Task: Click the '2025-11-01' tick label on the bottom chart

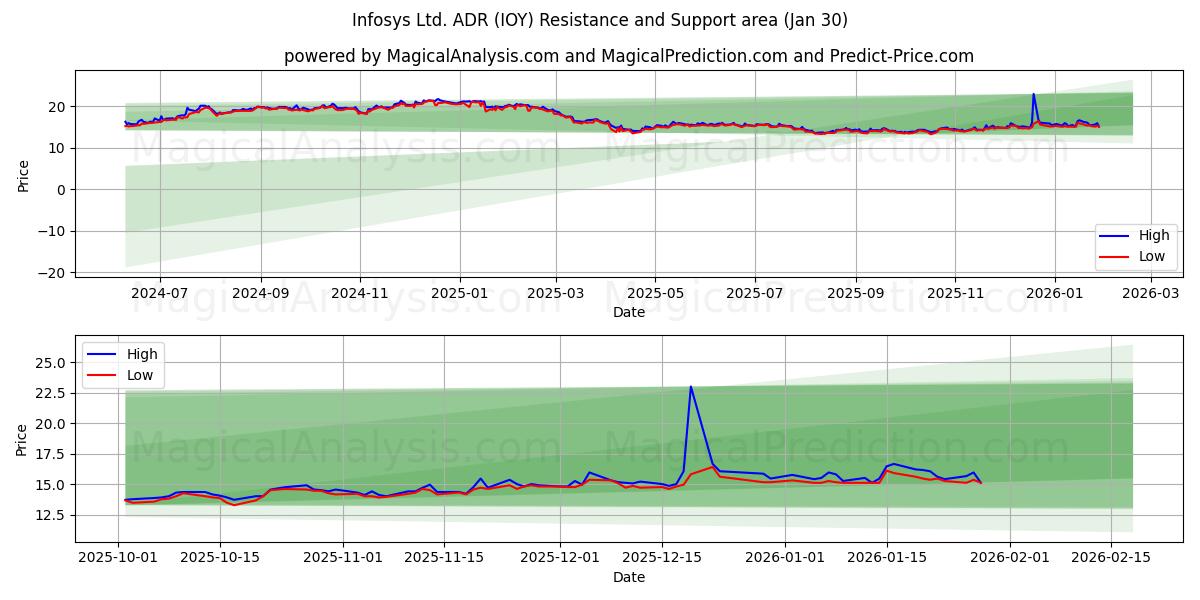Action: click(343, 558)
